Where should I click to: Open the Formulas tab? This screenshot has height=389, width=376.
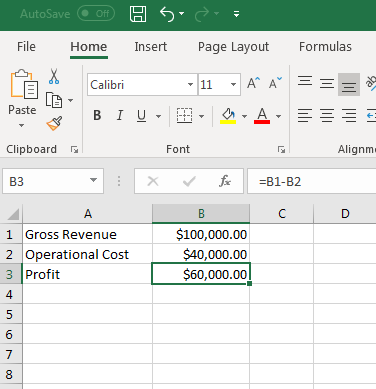tap(325, 47)
